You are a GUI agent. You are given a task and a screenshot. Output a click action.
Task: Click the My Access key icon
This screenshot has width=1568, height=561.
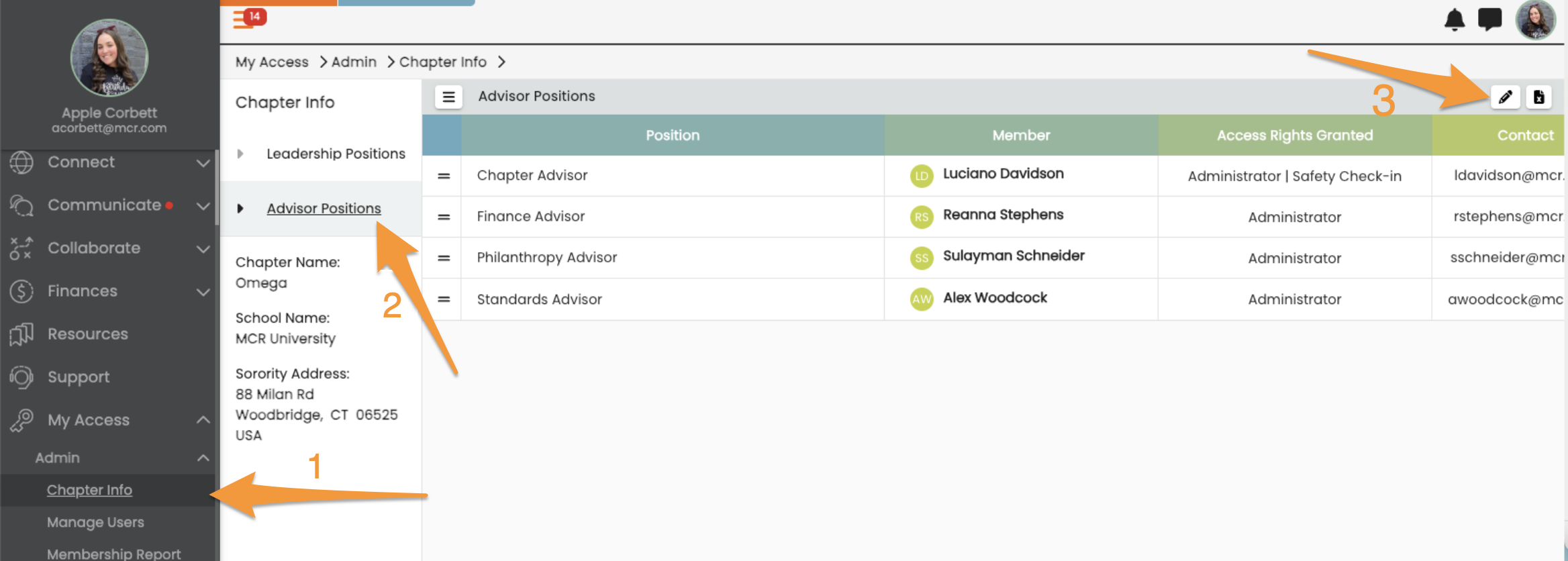pyautogui.click(x=21, y=420)
